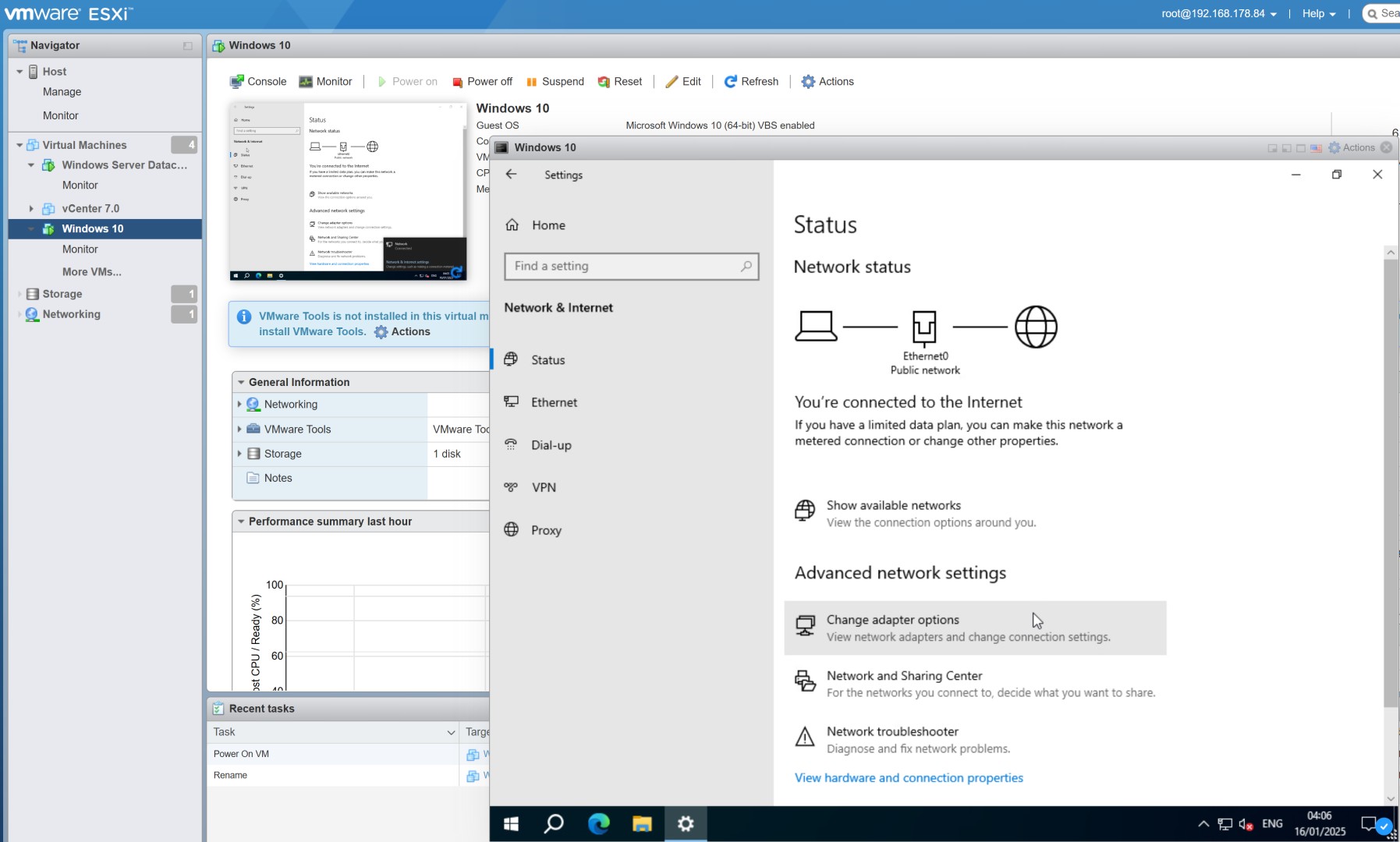Collapse the Host tree node

coord(19,72)
